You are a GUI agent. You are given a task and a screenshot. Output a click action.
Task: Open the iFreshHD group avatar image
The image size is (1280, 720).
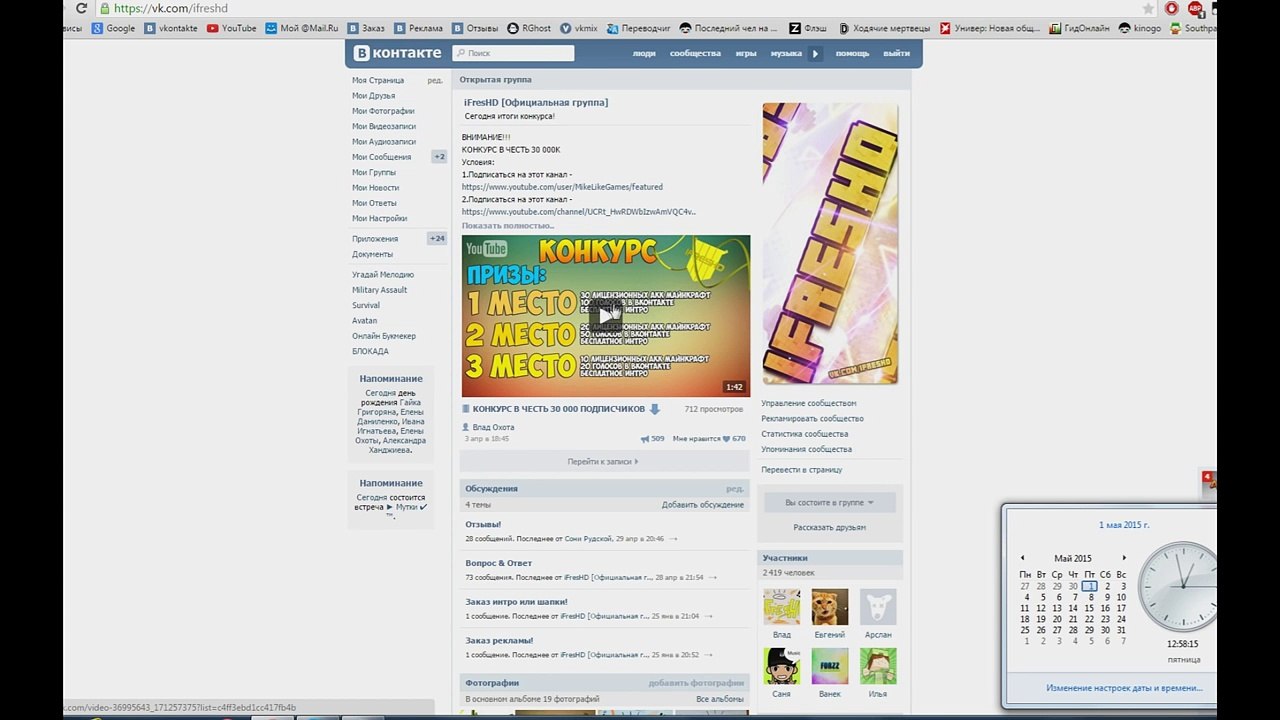coord(830,243)
